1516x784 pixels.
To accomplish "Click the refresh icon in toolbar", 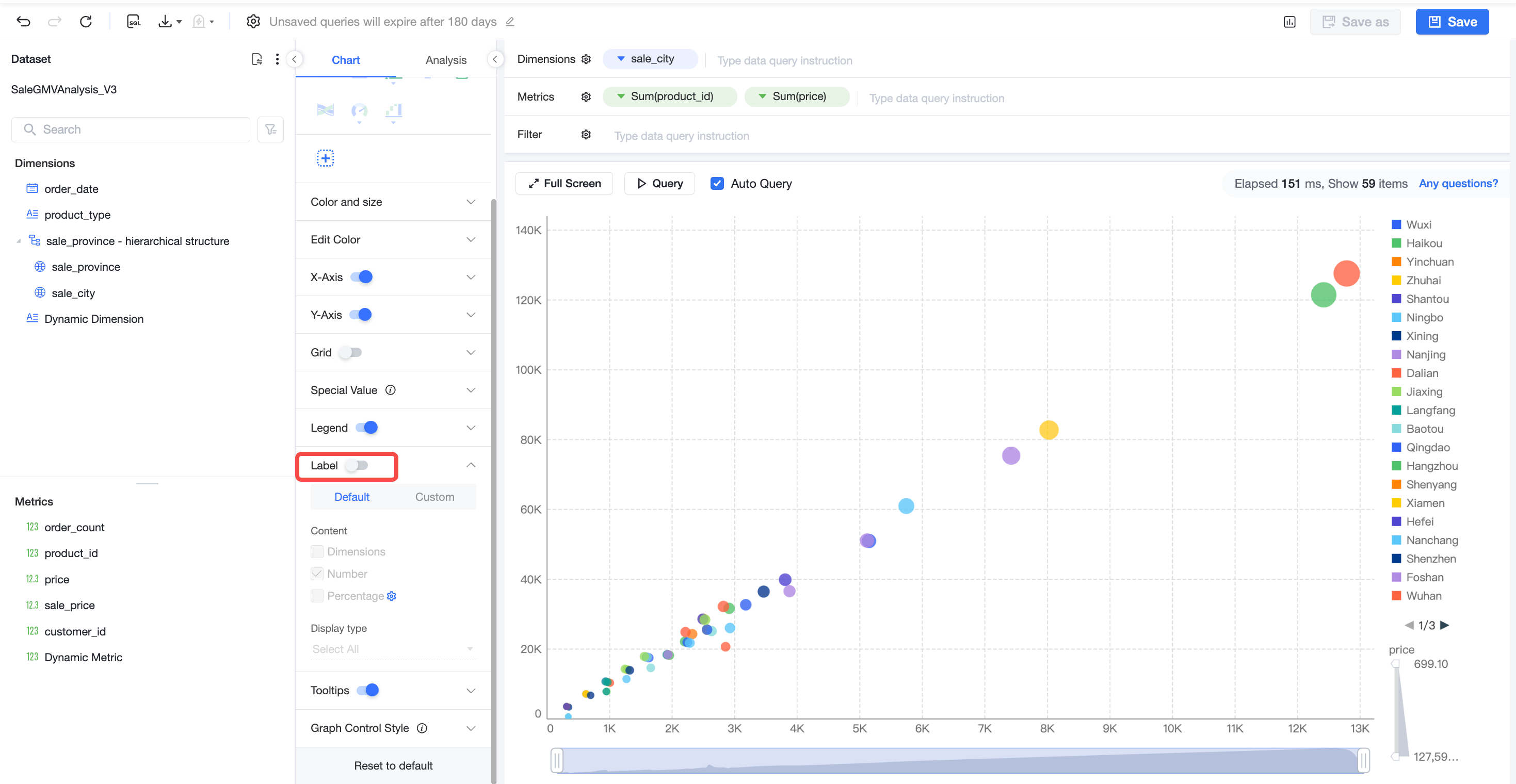I will [x=86, y=22].
